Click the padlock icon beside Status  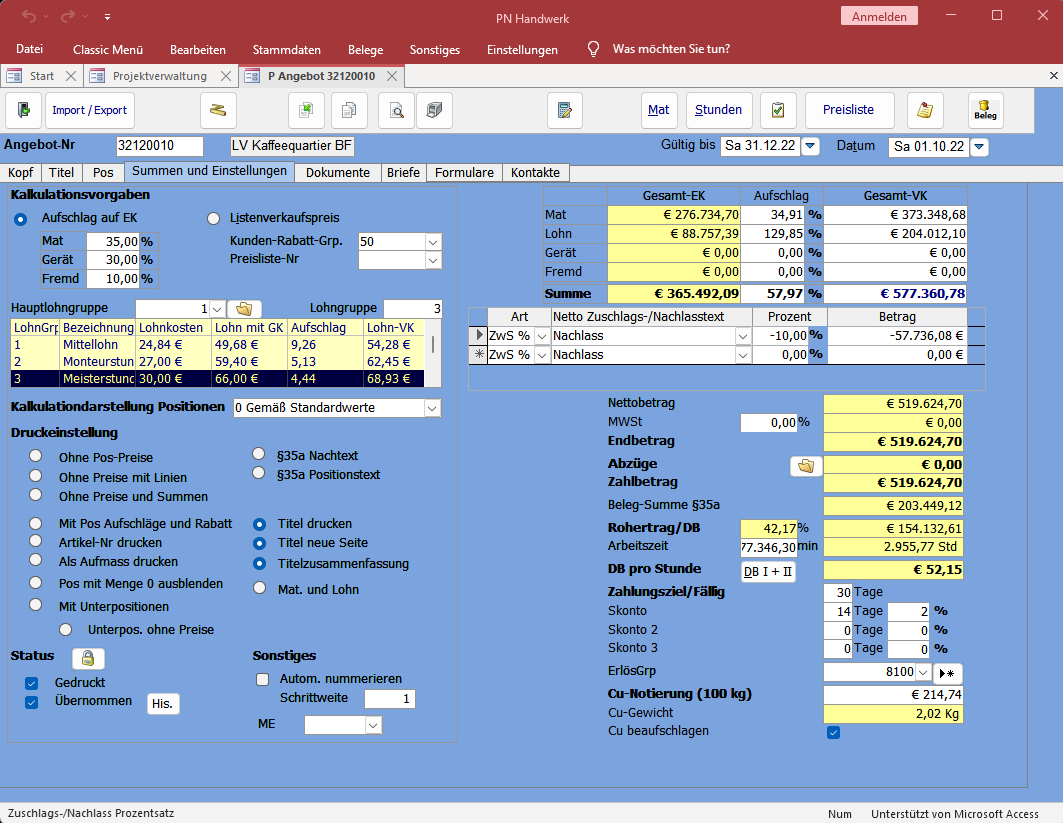(x=88, y=658)
